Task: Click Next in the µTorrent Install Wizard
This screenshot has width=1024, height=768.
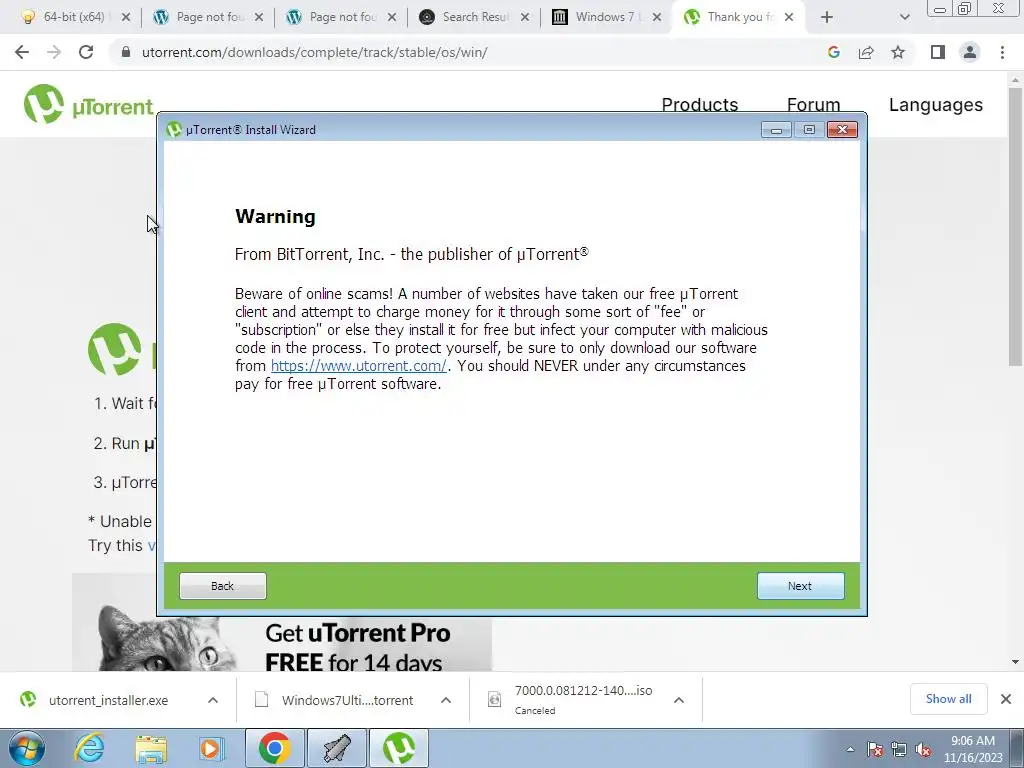Action: click(x=800, y=586)
